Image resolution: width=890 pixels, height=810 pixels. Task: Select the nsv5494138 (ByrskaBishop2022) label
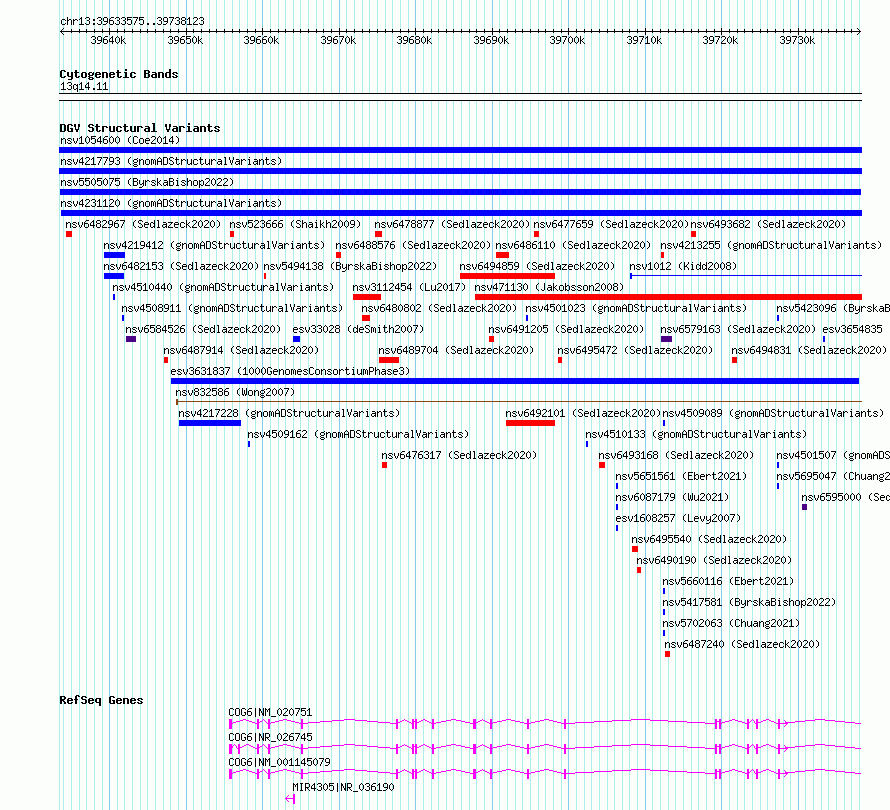tap(350, 266)
